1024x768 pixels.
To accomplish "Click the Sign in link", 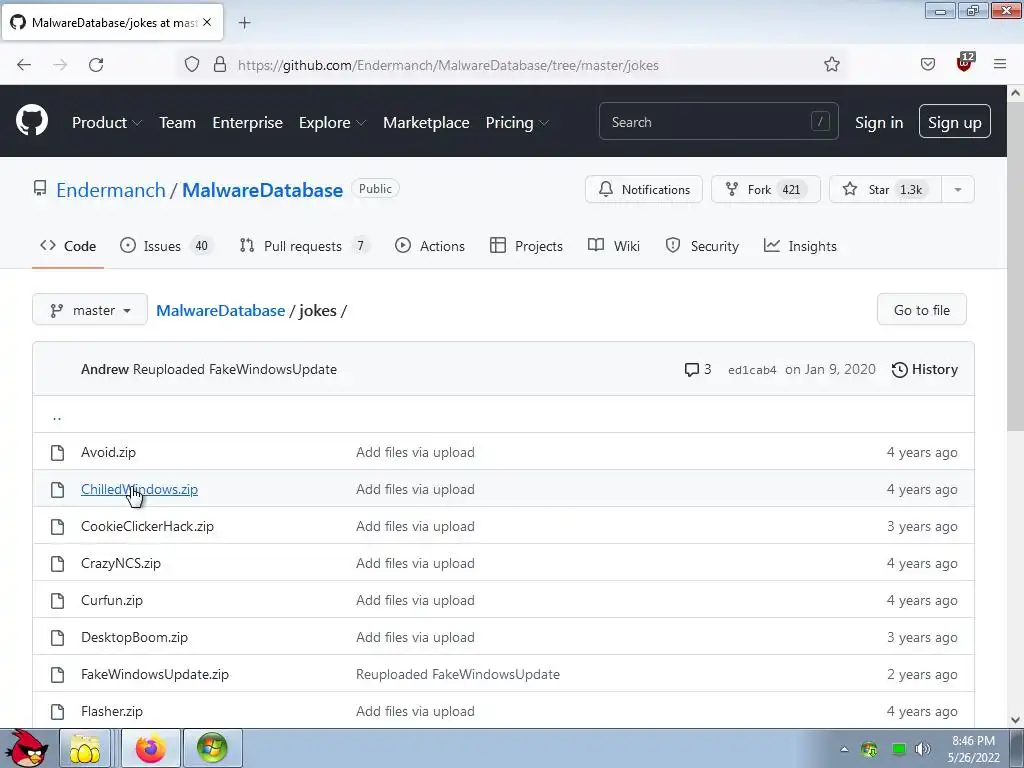I will pos(879,123).
